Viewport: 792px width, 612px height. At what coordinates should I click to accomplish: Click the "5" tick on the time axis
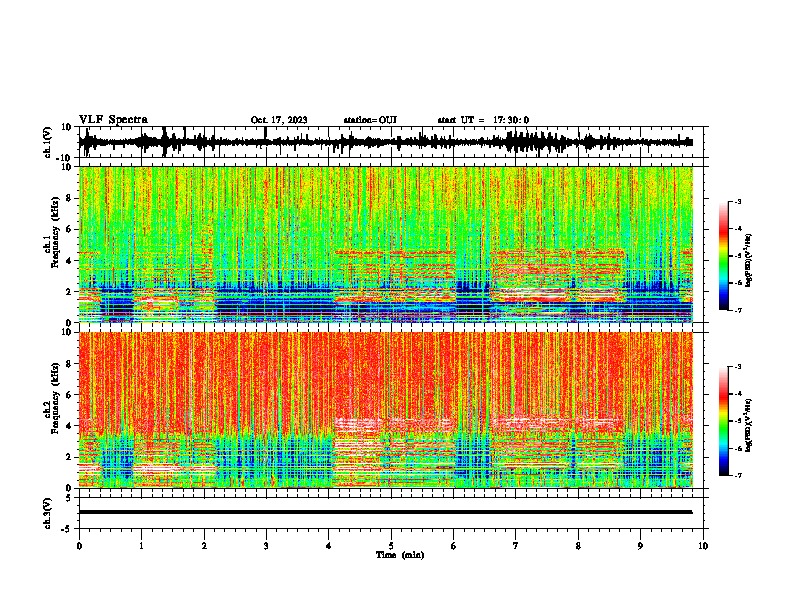pos(391,546)
